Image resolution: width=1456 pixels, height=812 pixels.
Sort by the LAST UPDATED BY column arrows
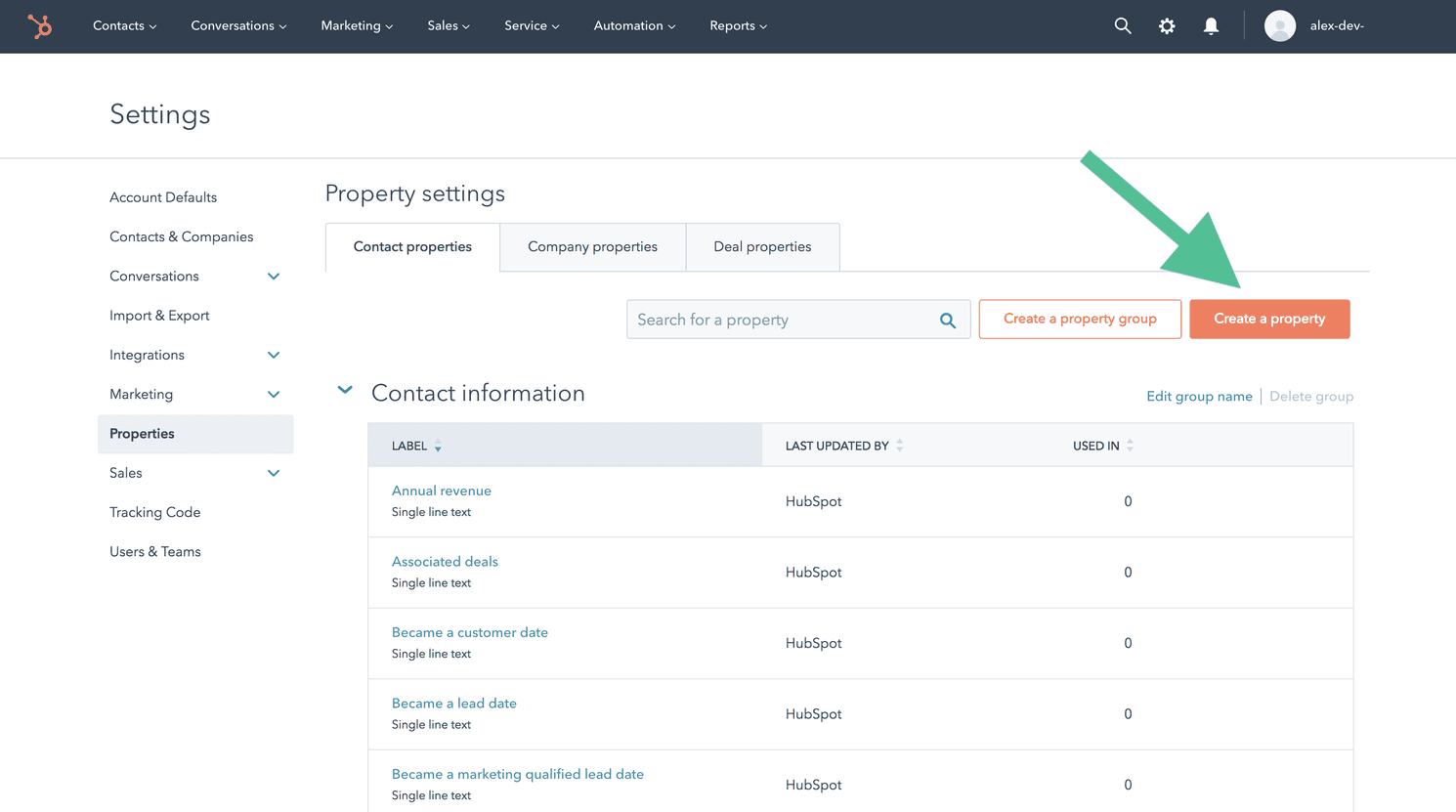[x=898, y=446]
